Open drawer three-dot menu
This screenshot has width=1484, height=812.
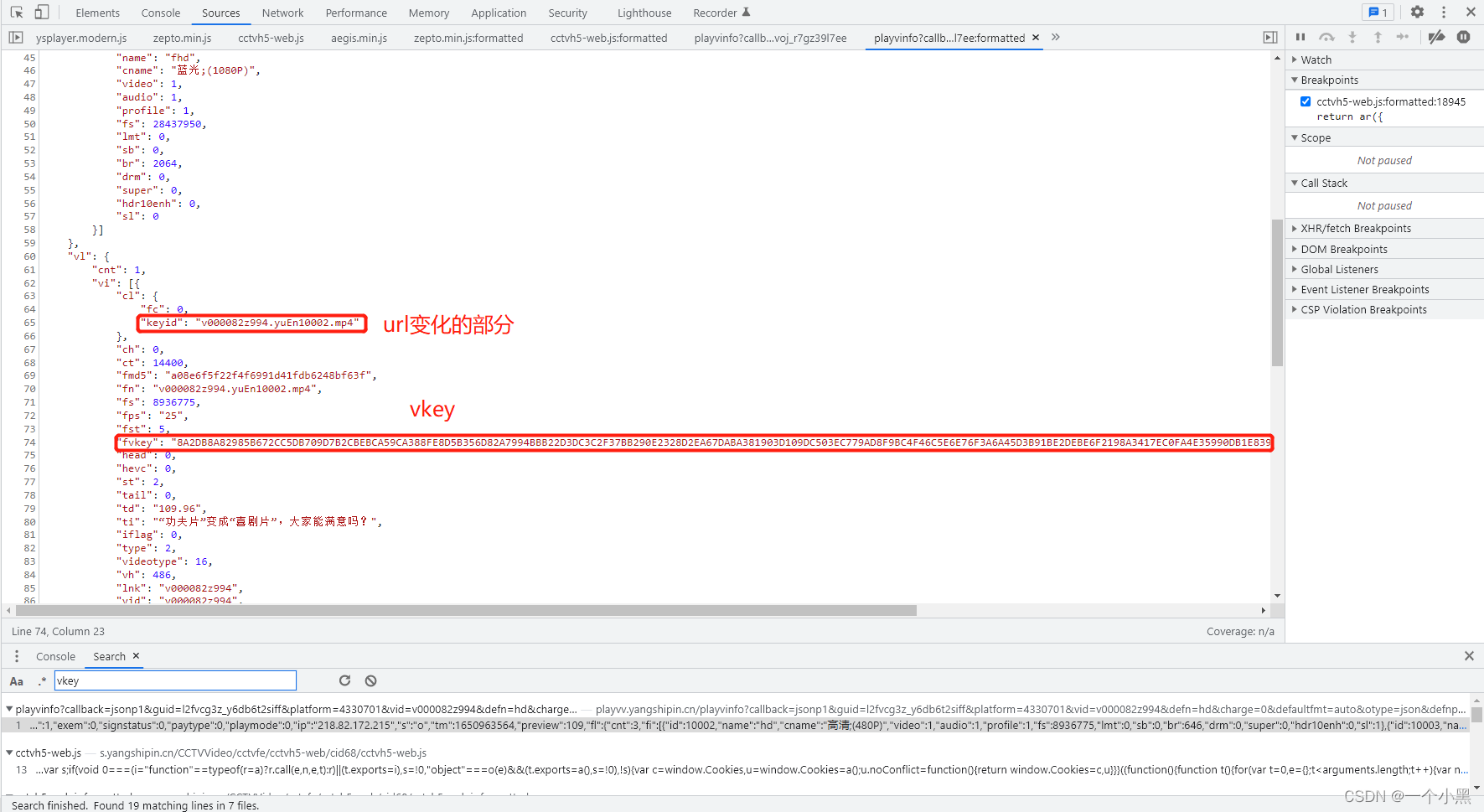coord(16,656)
